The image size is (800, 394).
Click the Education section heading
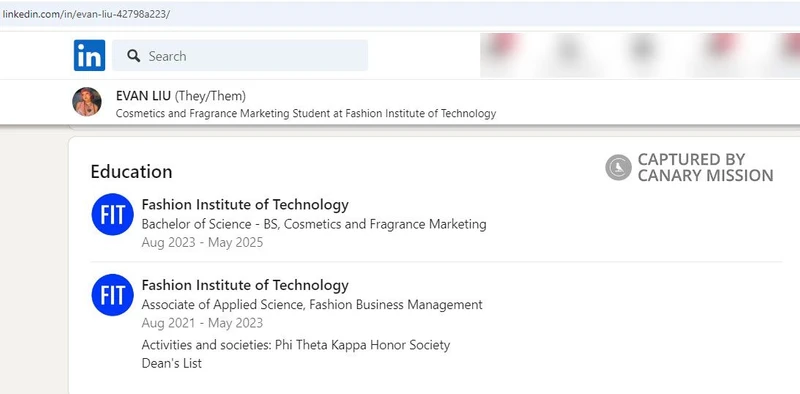click(131, 171)
